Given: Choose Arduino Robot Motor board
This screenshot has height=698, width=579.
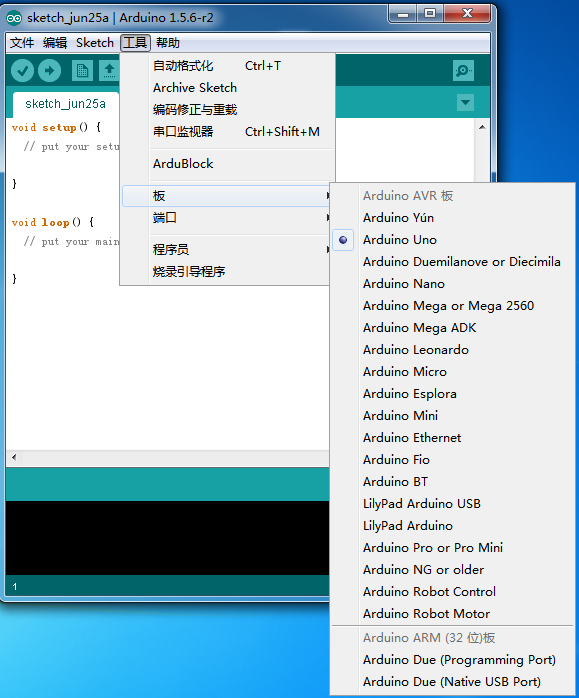Looking at the screenshot, I should pyautogui.click(x=453, y=613).
